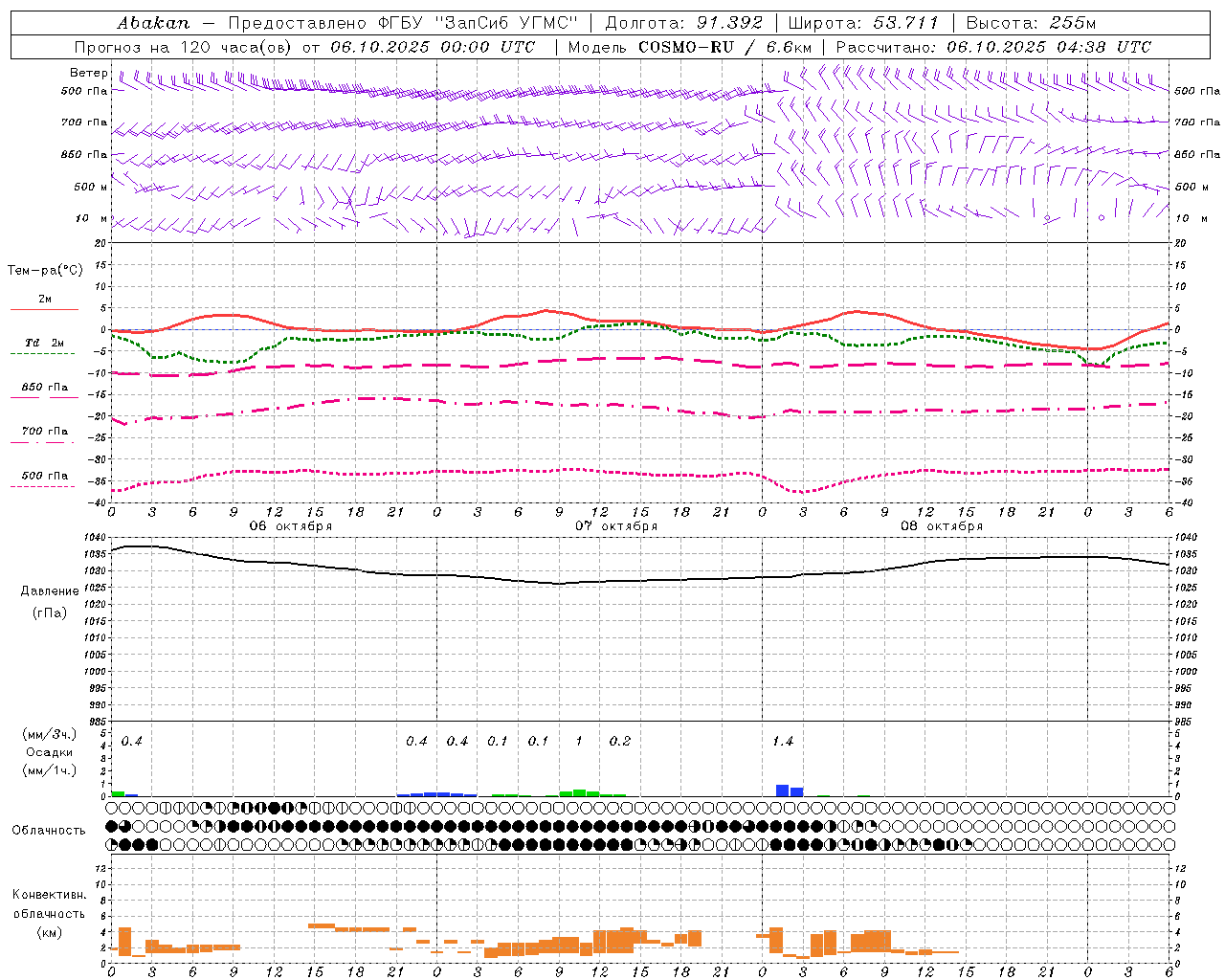Screen dimensions: 1225x980
Task: Click the "(гПа)" unit label under Давление
Action: (49, 613)
